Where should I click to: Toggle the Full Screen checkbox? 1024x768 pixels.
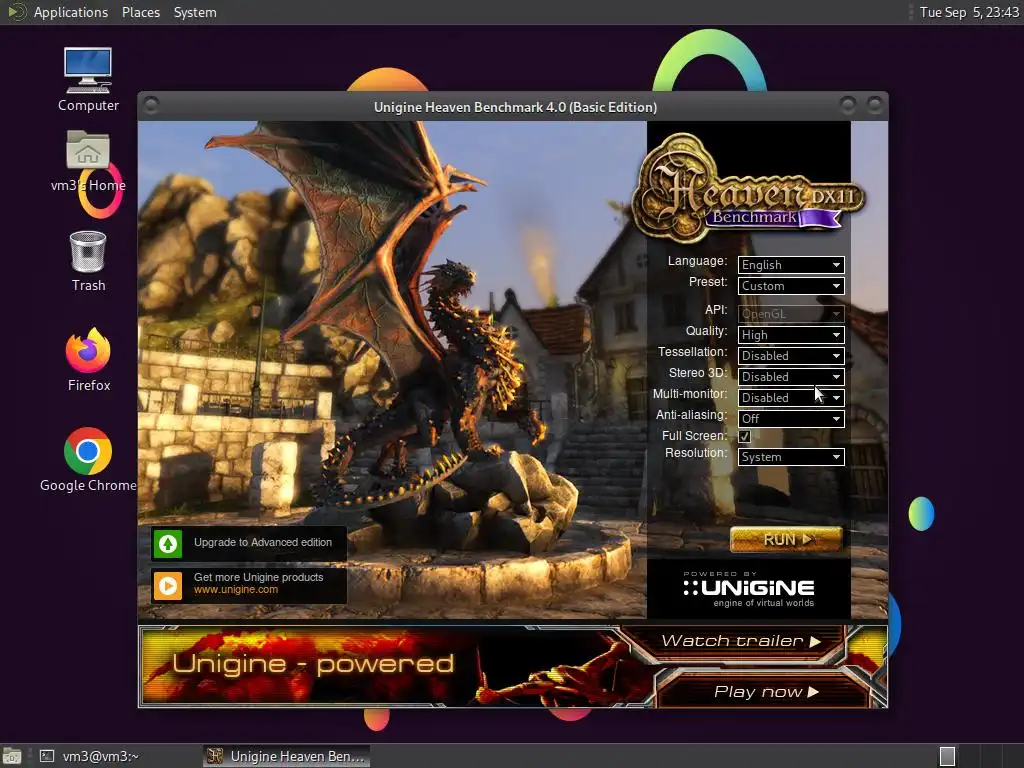click(744, 436)
